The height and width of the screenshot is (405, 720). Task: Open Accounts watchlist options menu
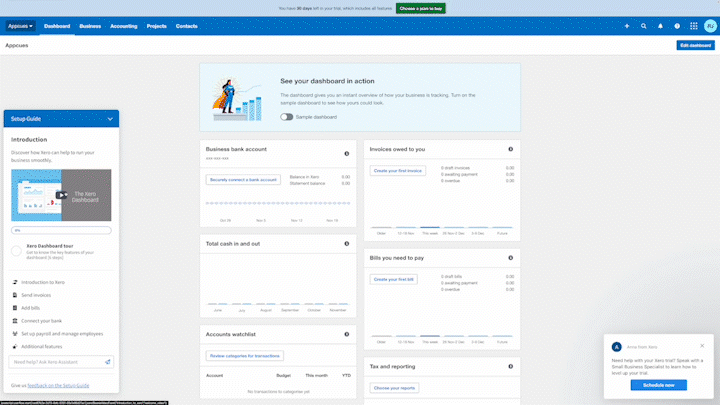click(x=347, y=334)
